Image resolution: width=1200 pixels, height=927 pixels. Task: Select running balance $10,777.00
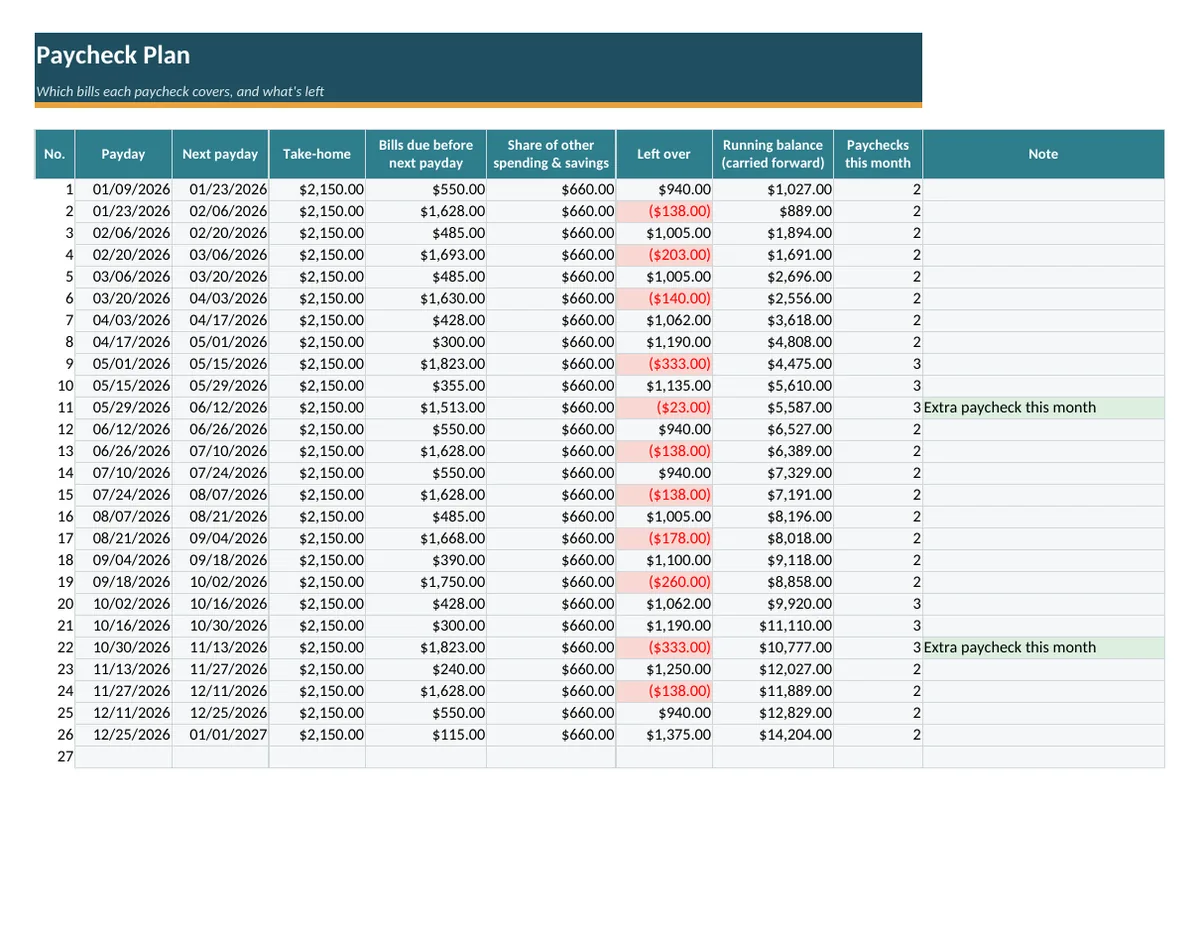click(x=773, y=647)
